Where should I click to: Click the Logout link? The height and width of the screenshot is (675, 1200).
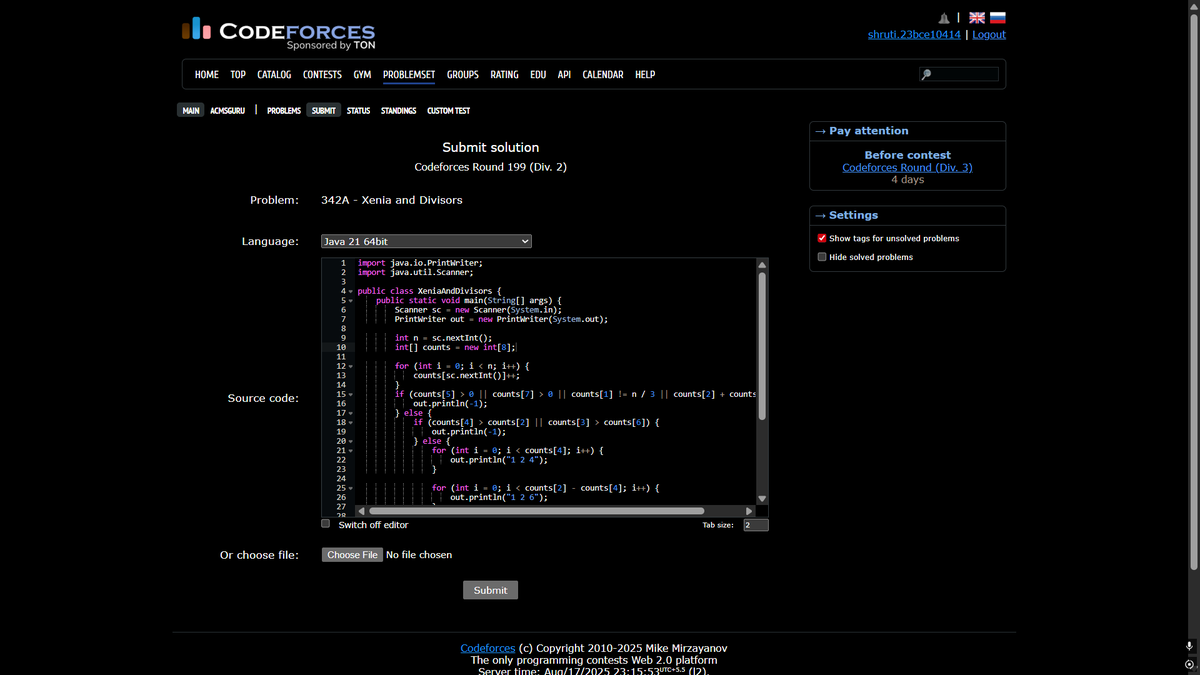pos(989,34)
